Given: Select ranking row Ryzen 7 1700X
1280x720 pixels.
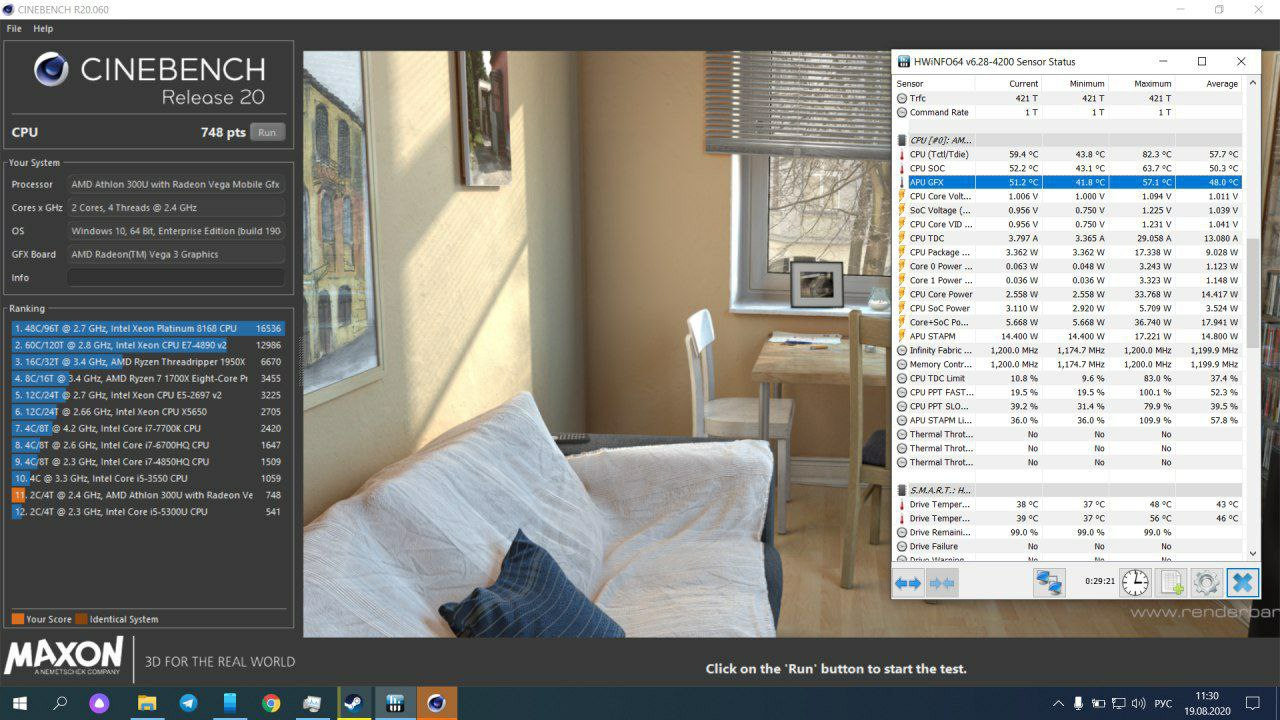Looking at the screenshot, I should [x=148, y=378].
